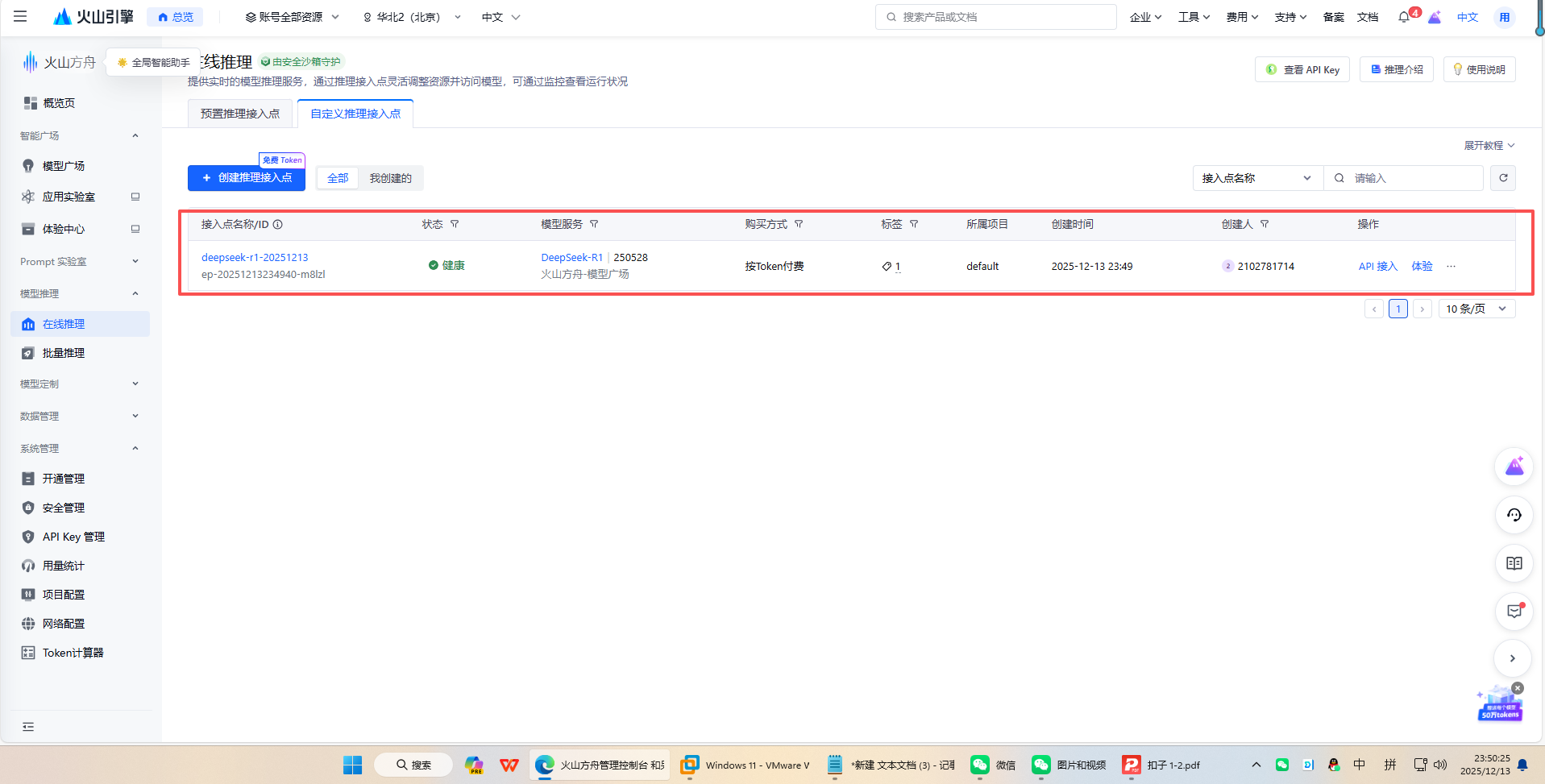Open 支持 menu
Screen dimensions: 1545x784
coord(1290,17)
